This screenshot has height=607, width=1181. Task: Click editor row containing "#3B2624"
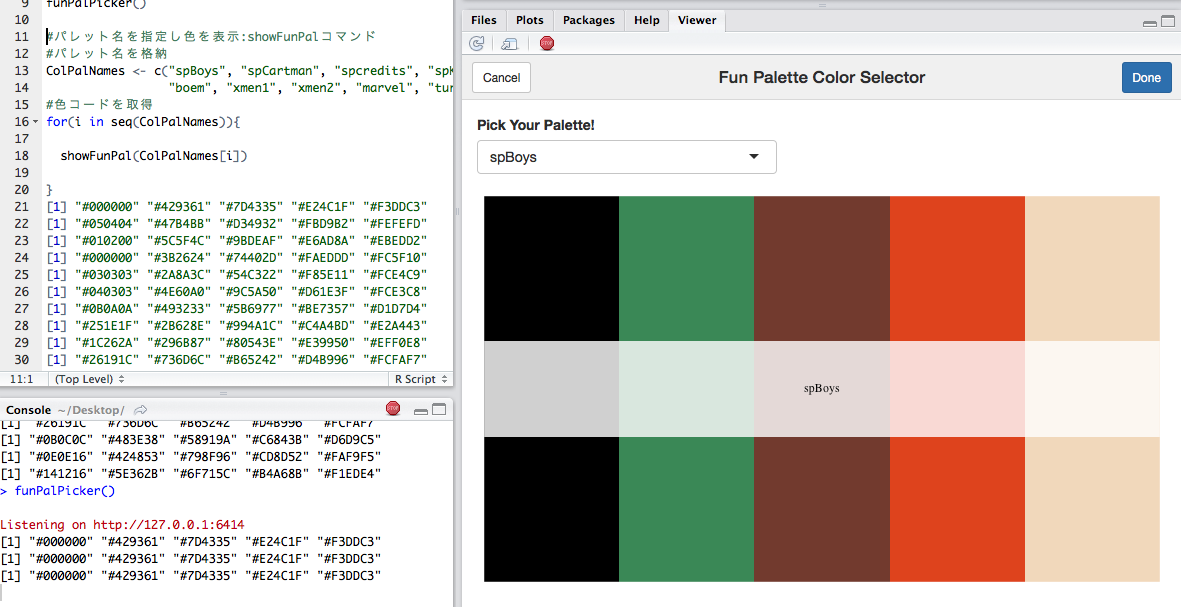point(237,257)
